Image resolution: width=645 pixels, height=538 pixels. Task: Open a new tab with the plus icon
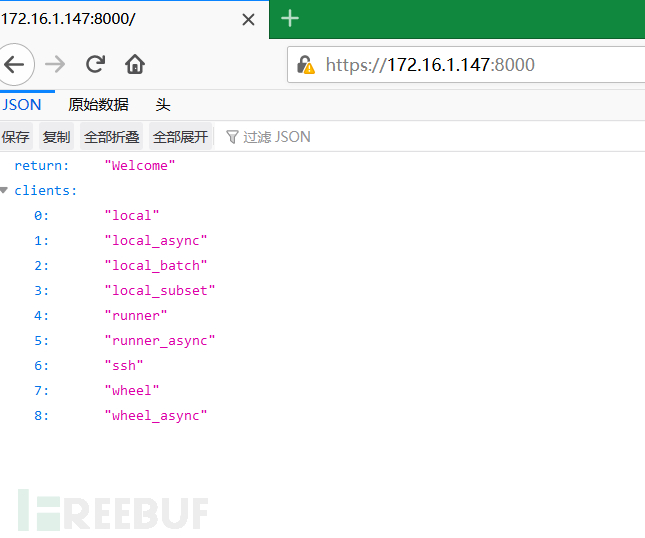[290, 19]
